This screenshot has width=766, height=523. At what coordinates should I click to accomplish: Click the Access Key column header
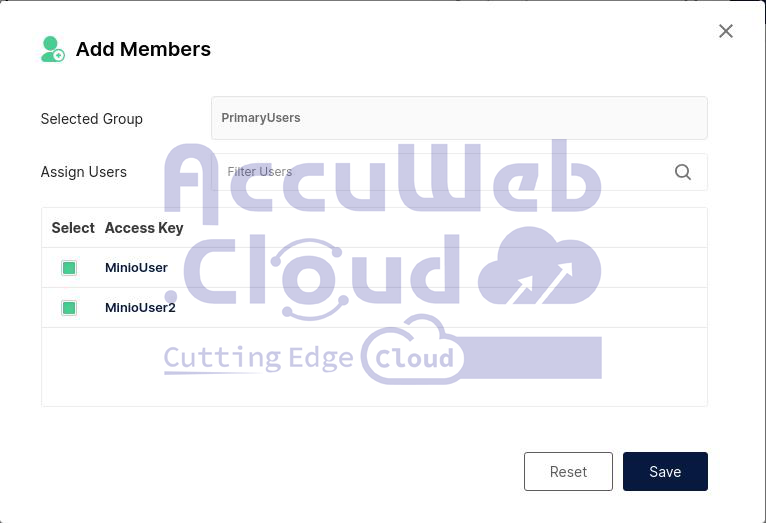(144, 228)
